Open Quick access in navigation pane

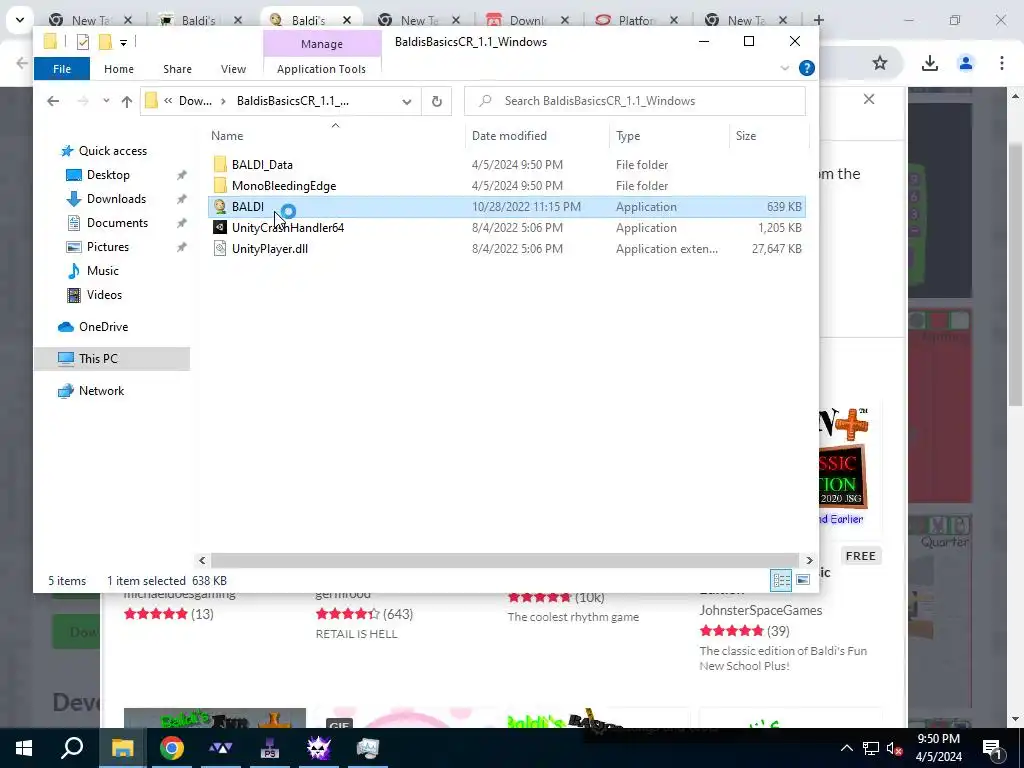coord(112,151)
